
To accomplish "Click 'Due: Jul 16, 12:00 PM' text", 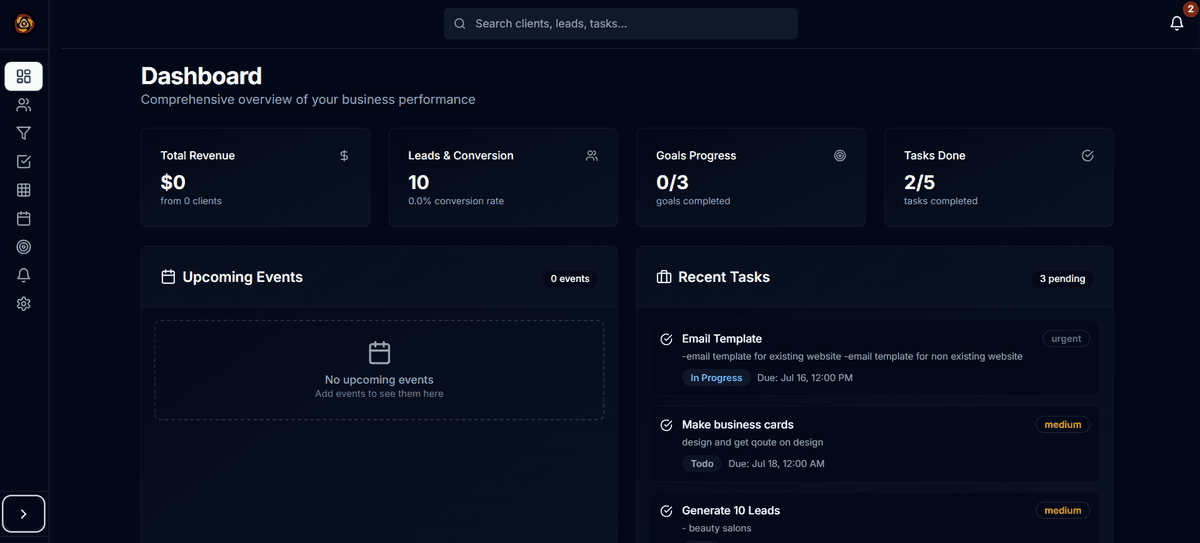I will [805, 378].
